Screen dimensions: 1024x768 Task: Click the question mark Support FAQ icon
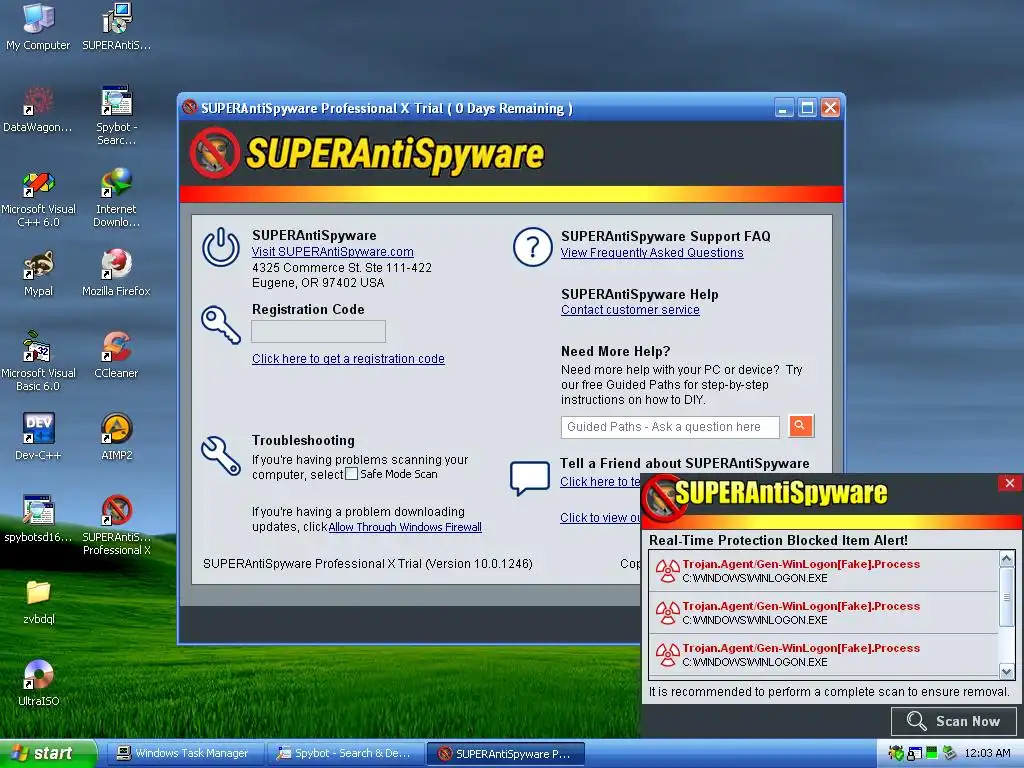point(533,247)
